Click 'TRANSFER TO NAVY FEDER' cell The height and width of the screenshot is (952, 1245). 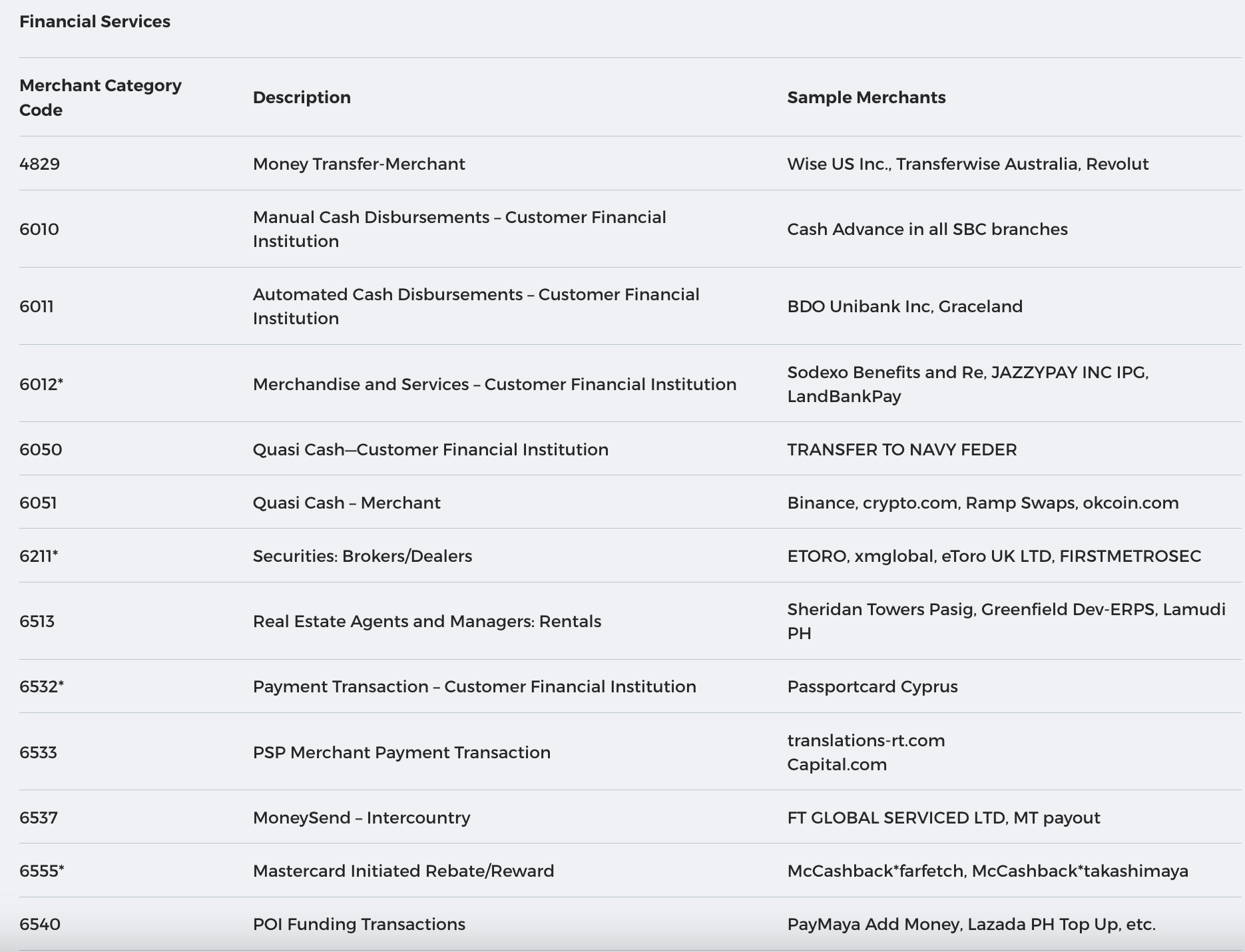click(x=902, y=449)
